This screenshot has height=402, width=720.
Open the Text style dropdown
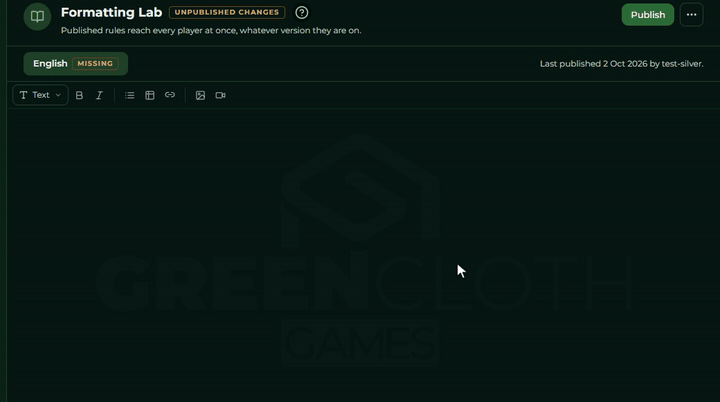pos(40,95)
